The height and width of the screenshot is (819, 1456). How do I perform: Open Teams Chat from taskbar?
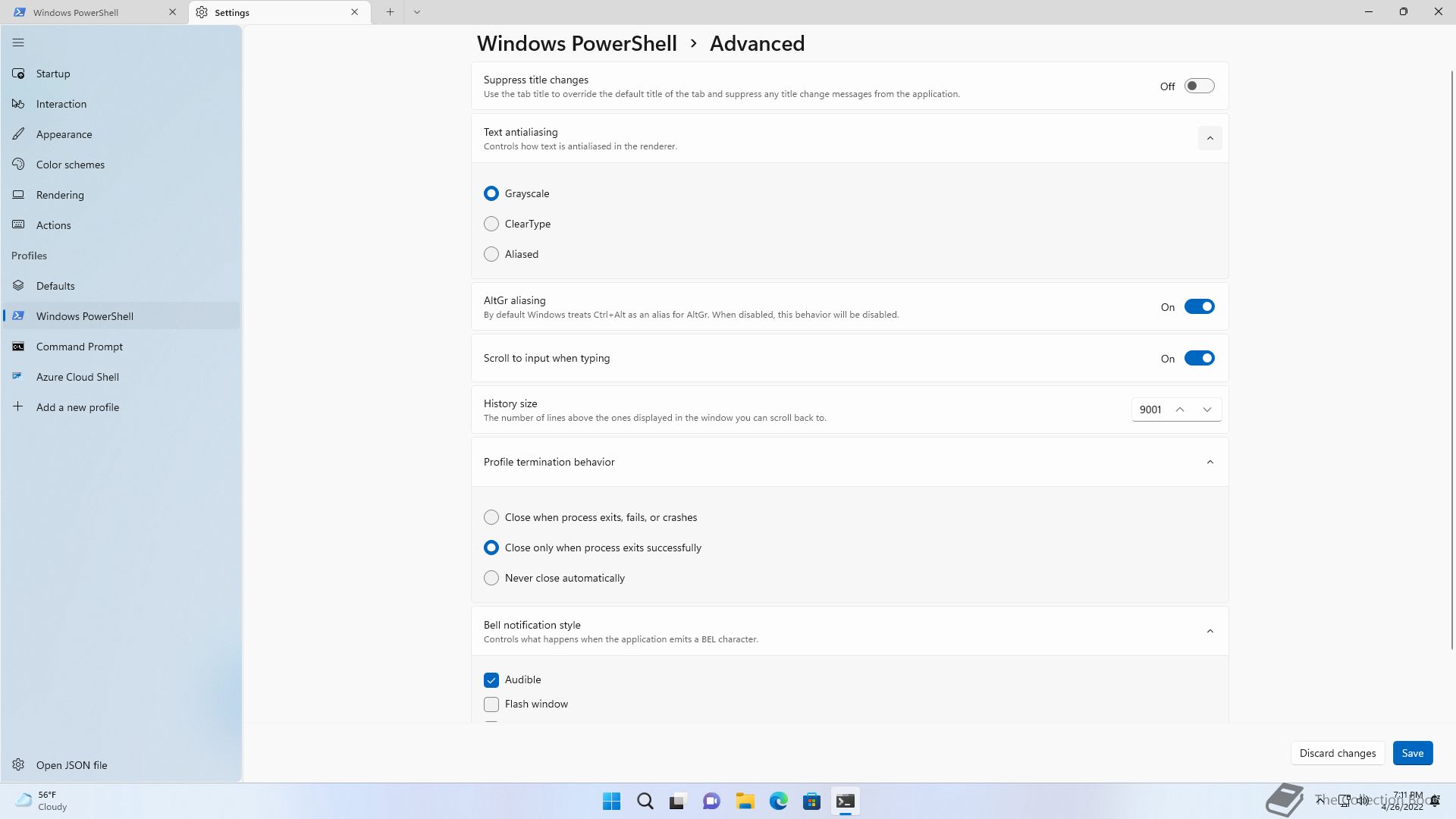point(711,801)
